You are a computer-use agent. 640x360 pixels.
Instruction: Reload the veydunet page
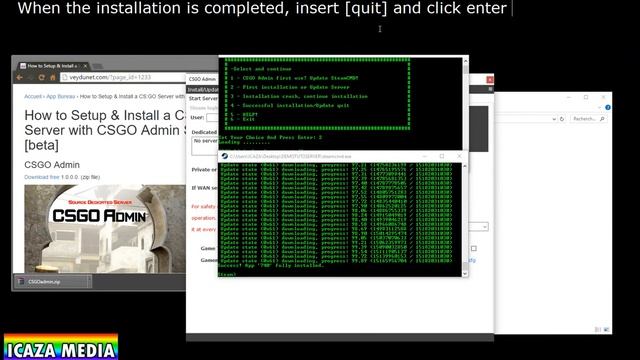click(x=42, y=77)
